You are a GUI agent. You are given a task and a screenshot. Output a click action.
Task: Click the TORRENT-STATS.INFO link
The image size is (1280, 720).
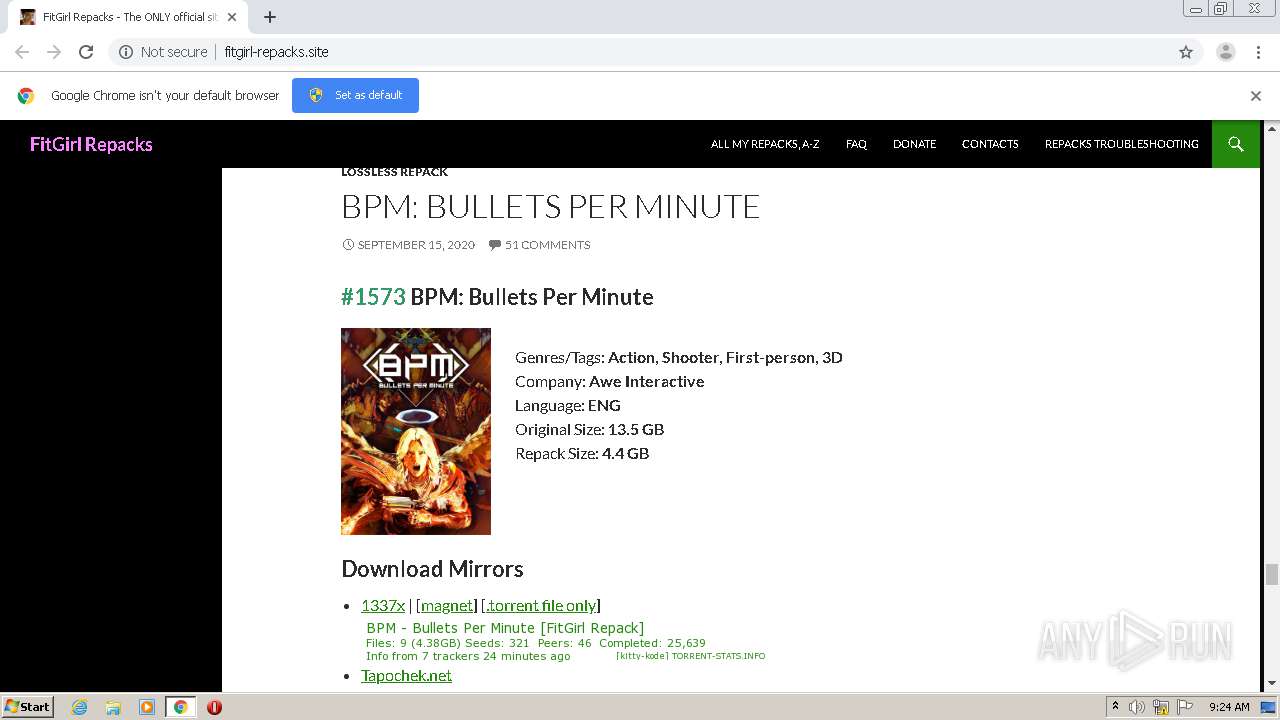(718, 656)
